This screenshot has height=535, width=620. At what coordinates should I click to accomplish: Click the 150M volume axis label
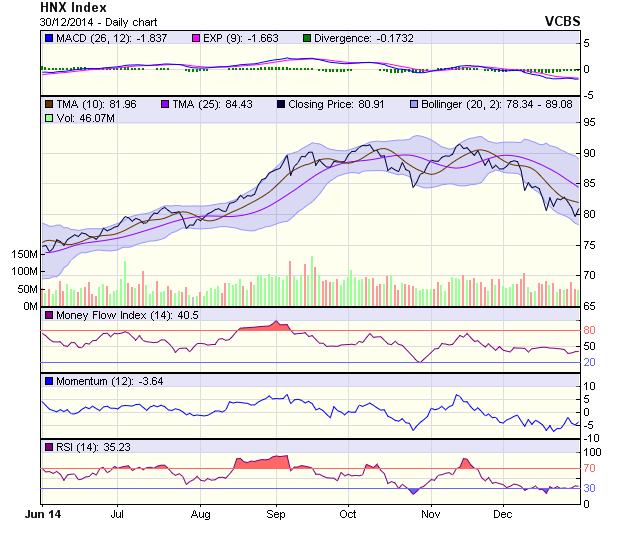tap(22, 254)
